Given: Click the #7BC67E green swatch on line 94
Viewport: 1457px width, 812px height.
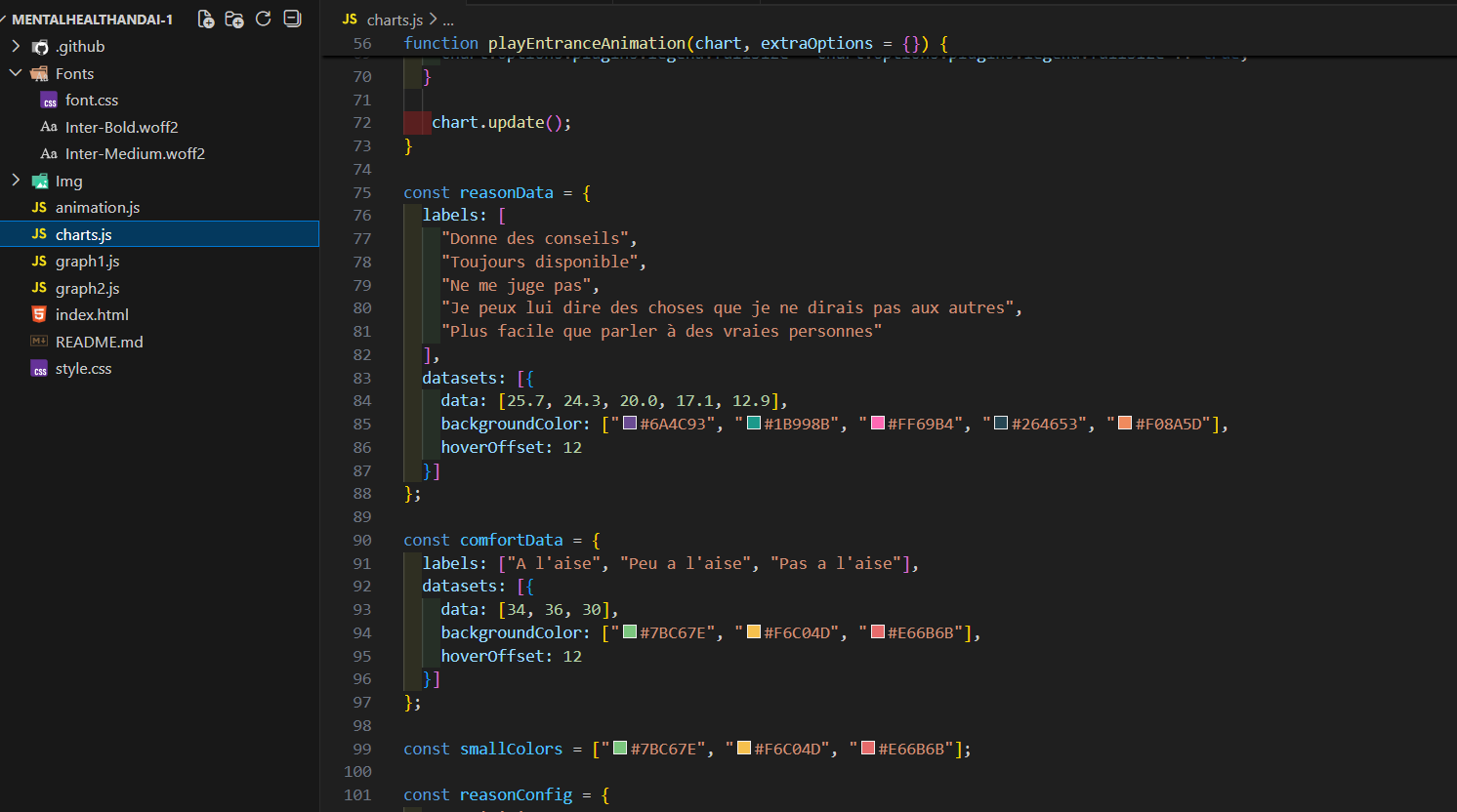Looking at the screenshot, I should tap(630, 632).
